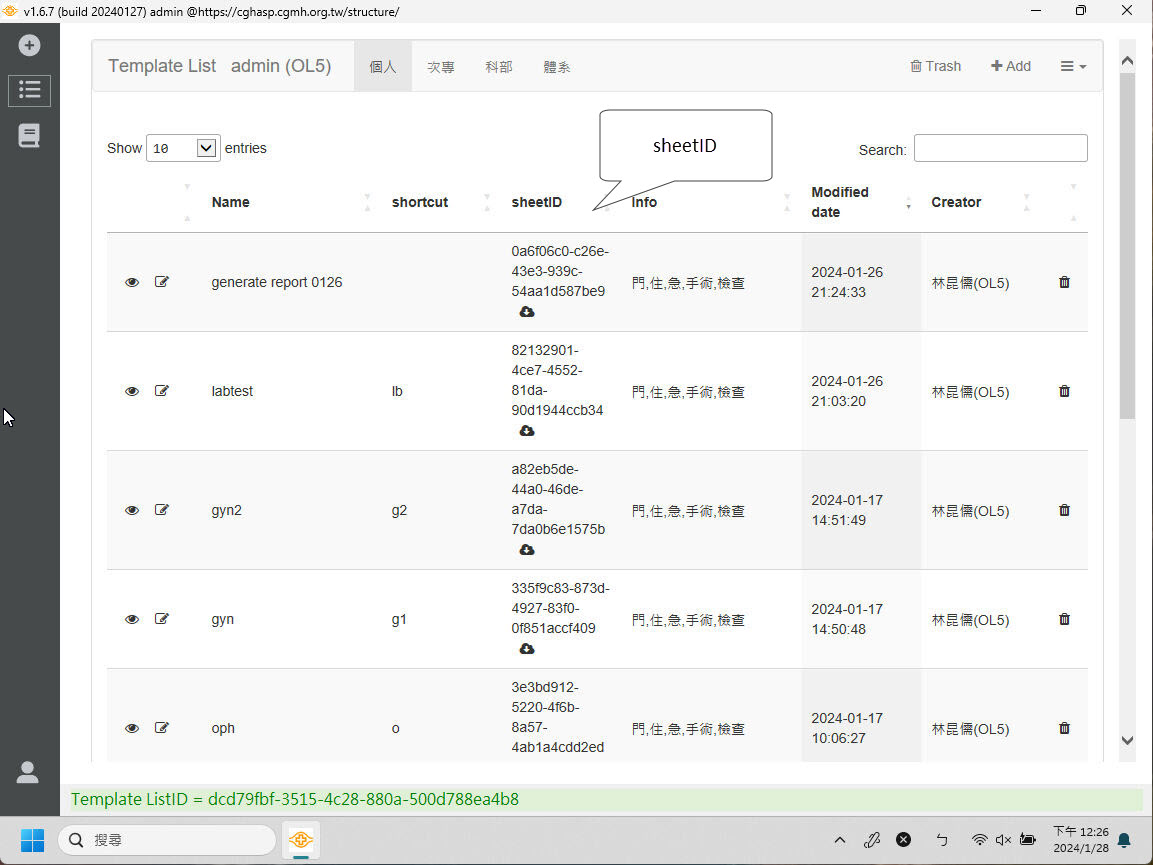
Task: Click the Add template button
Action: tap(1011, 66)
